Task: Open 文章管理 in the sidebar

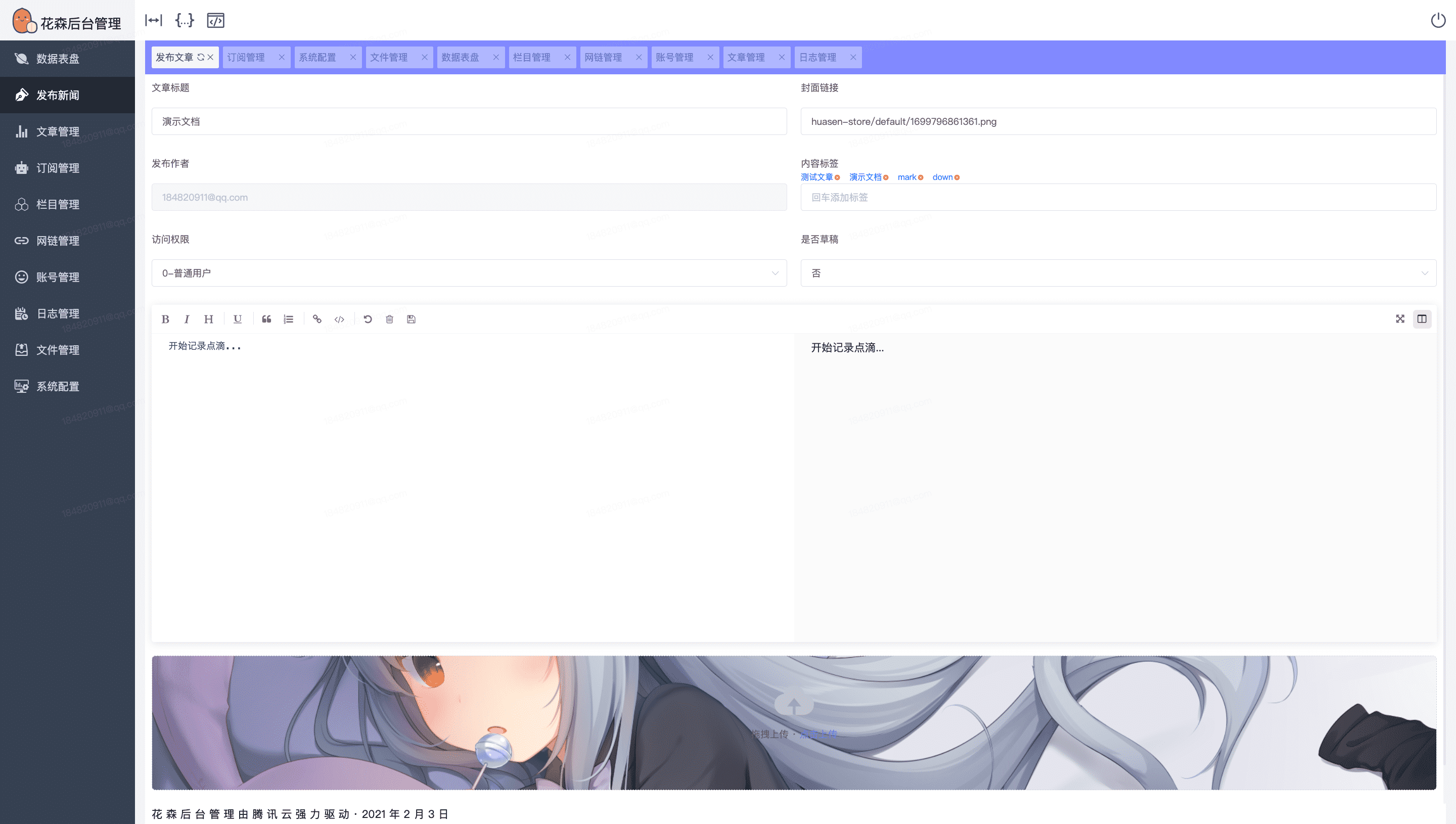Action: pos(67,131)
